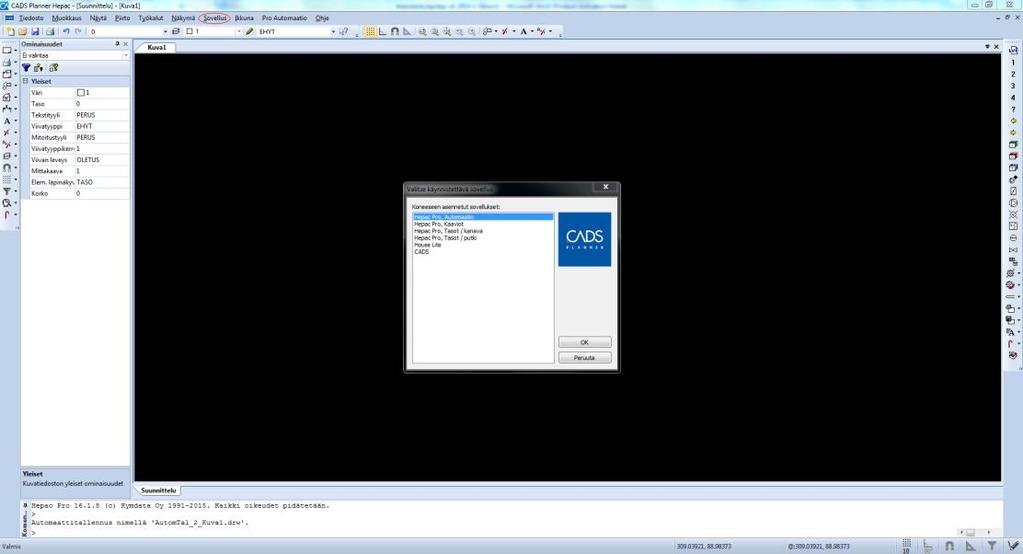Viewport: 1023px width, 554px height.
Task: Toggle magnet snap in the status bar
Action: [949, 546]
